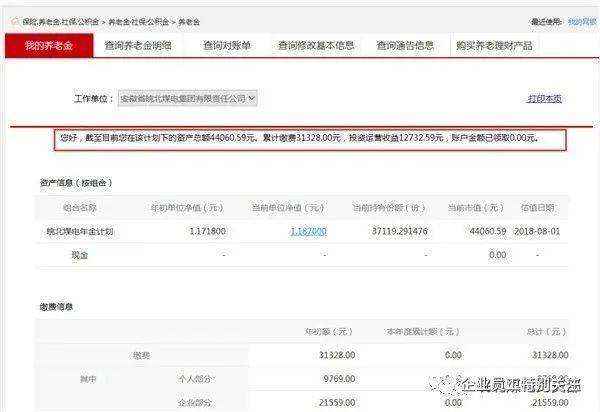Click the recently used link at top right

pyautogui.click(x=582, y=21)
